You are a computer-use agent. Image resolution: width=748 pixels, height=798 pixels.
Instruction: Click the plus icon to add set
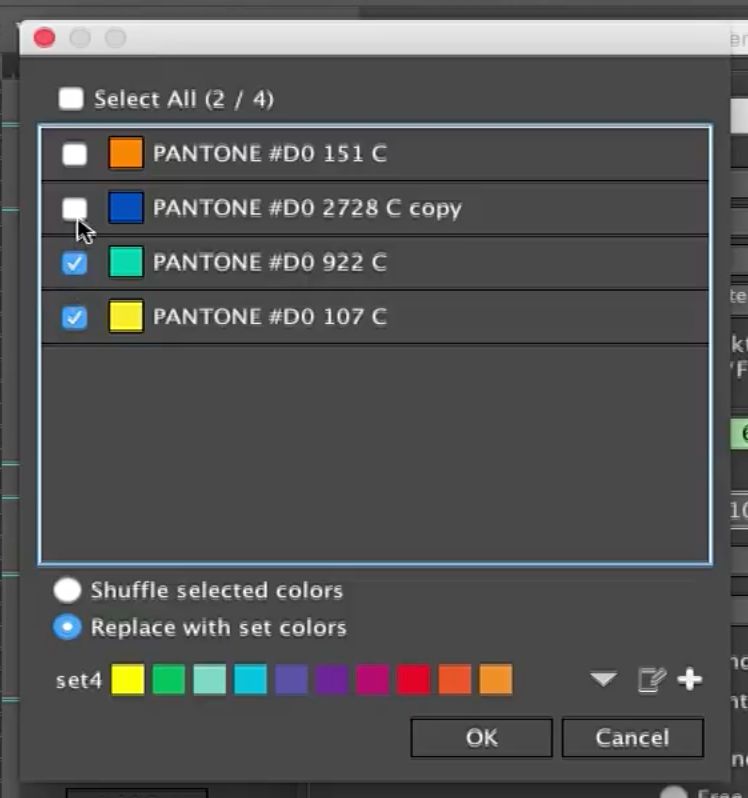click(x=690, y=680)
